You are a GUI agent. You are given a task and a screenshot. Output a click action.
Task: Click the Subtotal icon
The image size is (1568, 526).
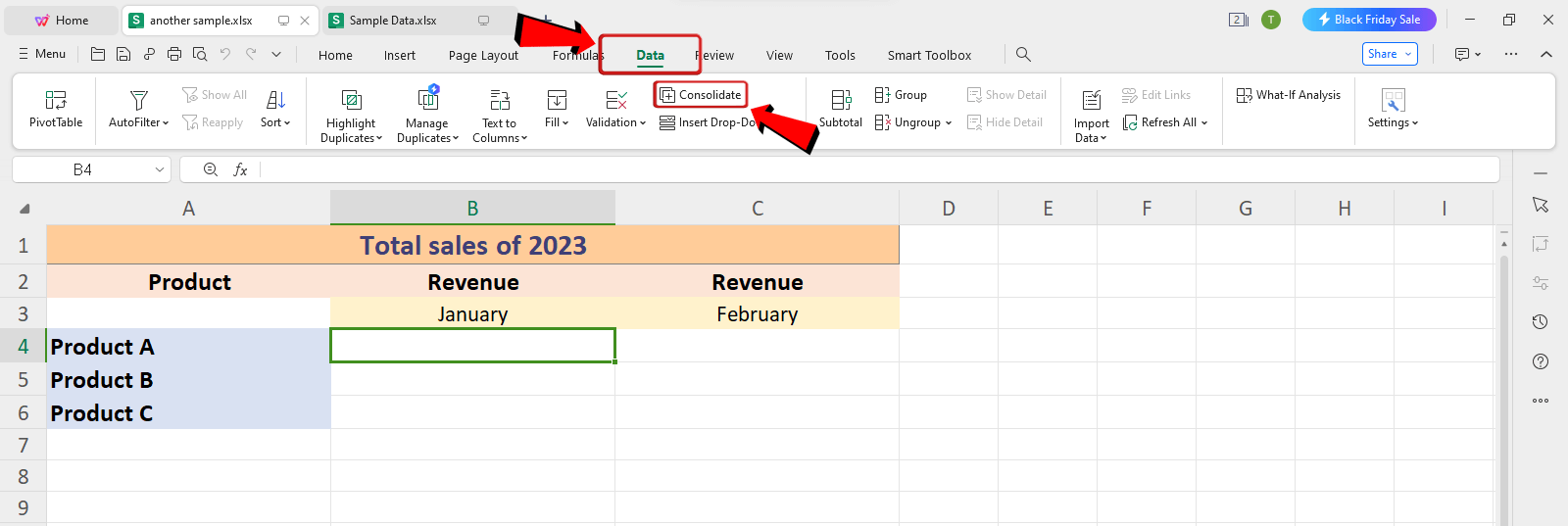pyautogui.click(x=840, y=100)
